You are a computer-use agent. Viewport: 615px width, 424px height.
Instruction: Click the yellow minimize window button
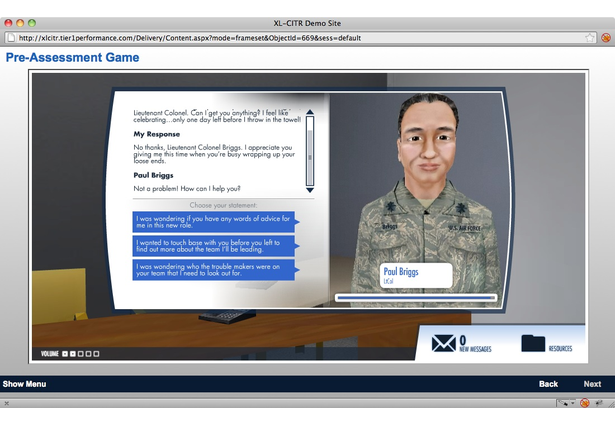point(20,23)
